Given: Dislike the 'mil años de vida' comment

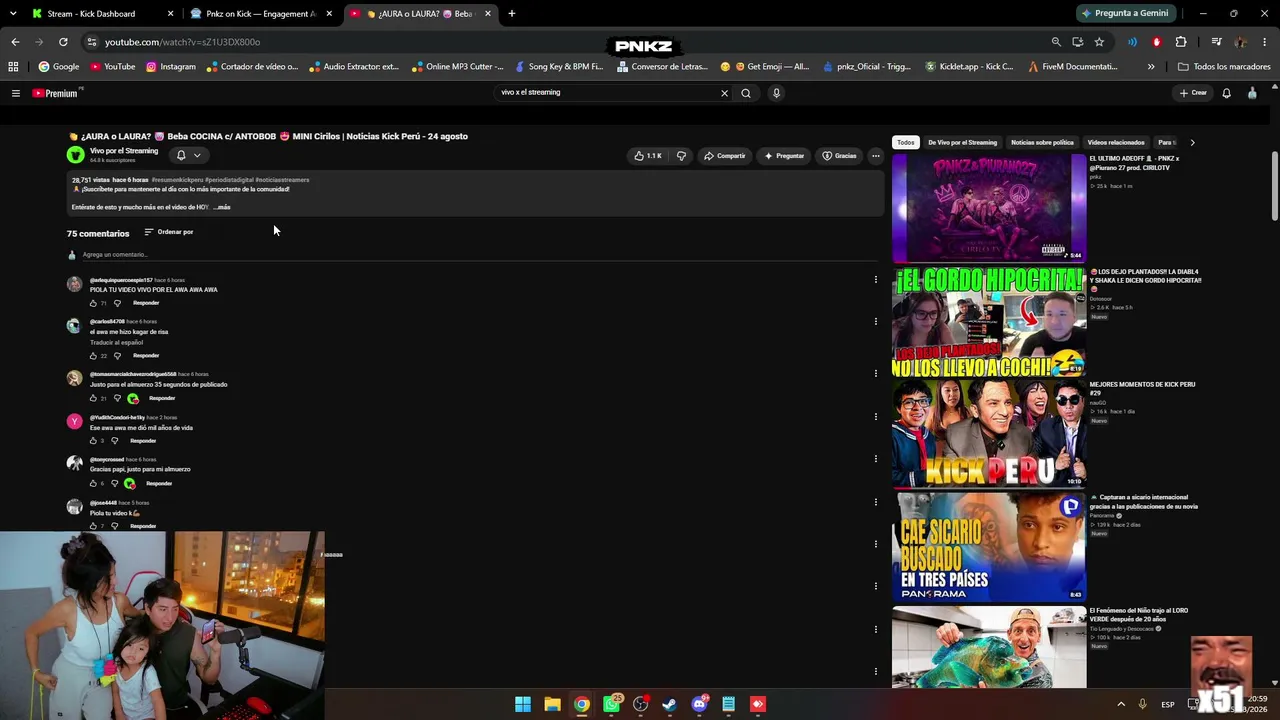Looking at the screenshot, I should click(114, 441).
